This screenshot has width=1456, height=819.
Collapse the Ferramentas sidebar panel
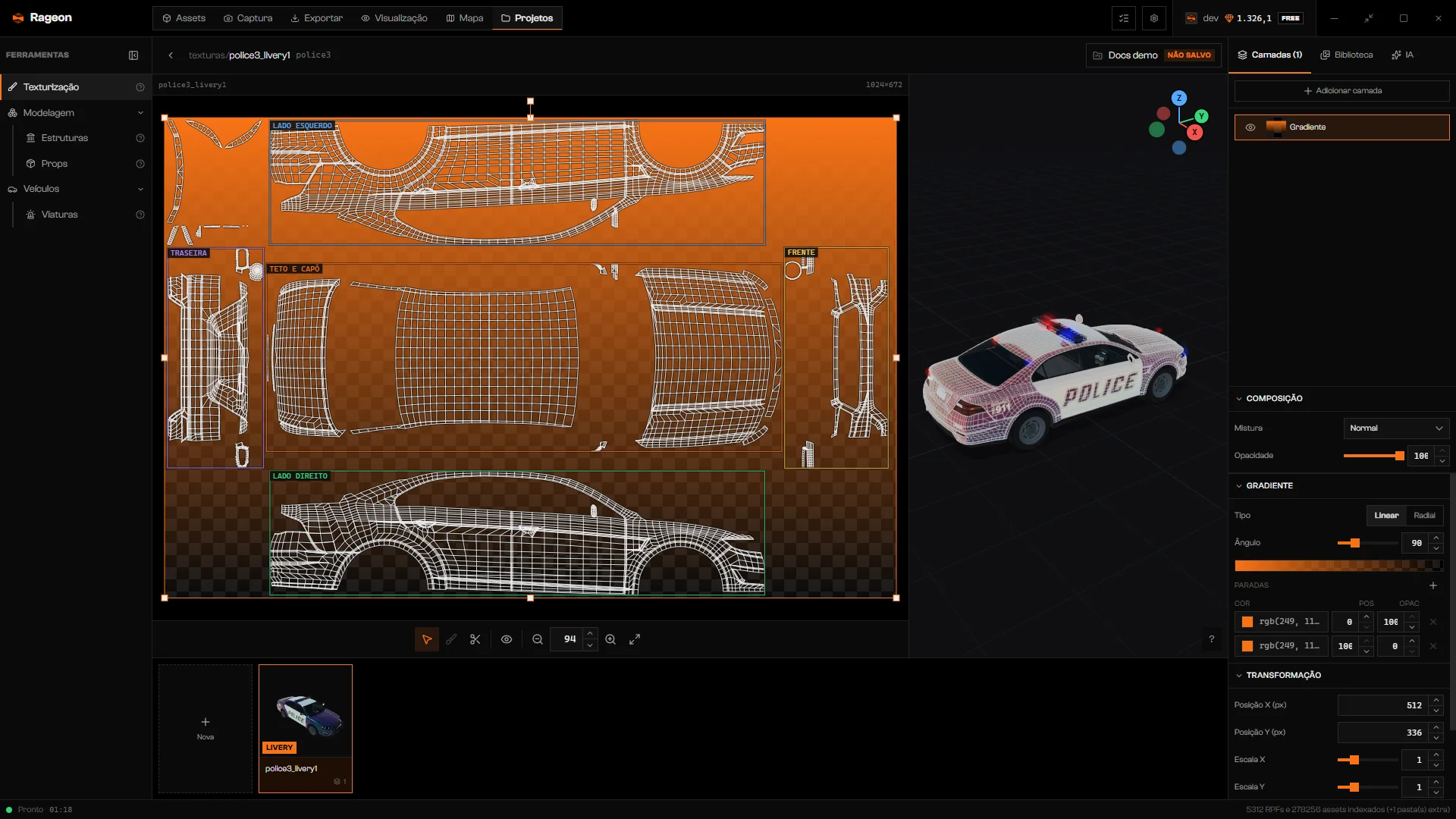[x=133, y=55]
